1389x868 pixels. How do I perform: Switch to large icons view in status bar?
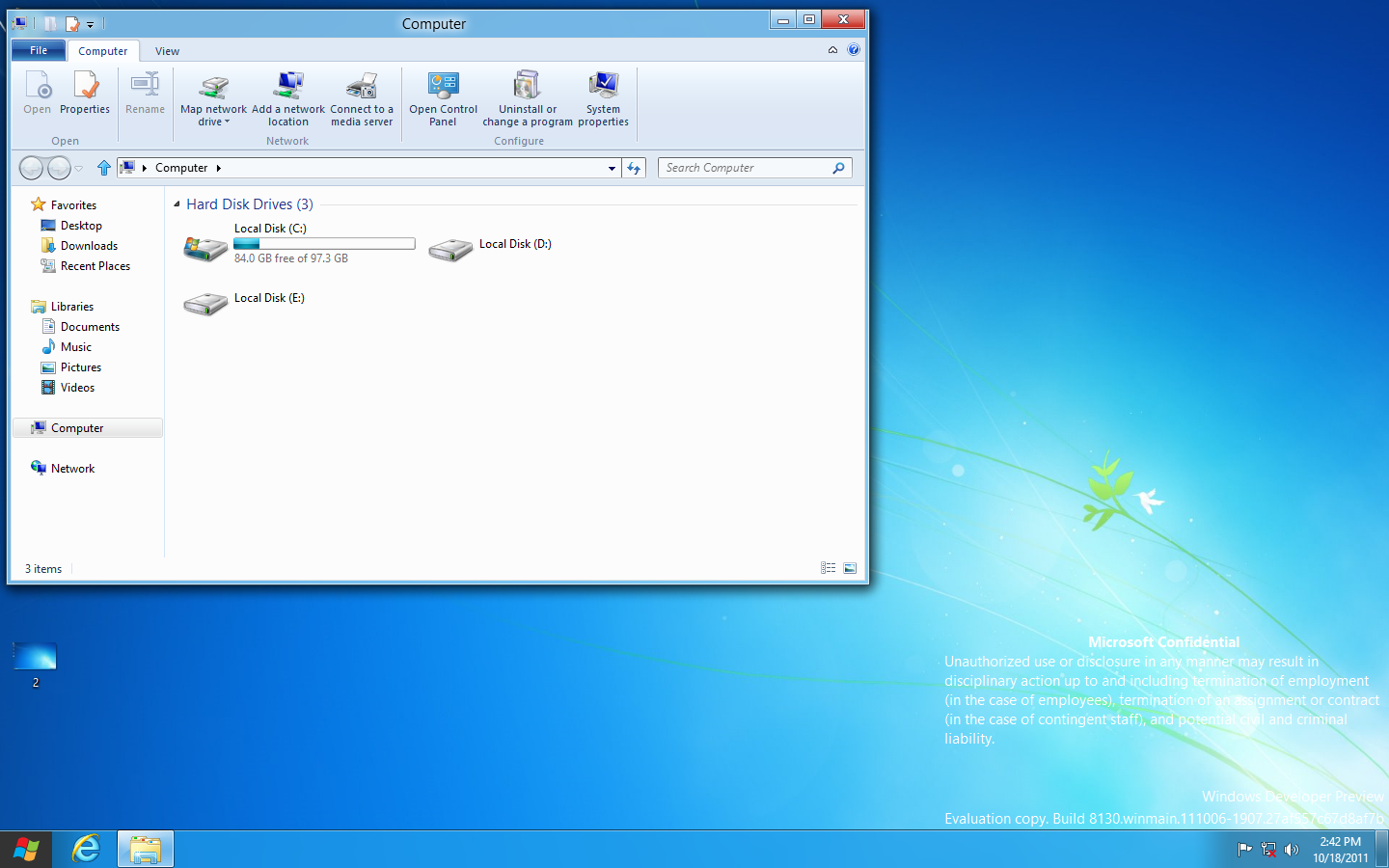click(x=850, y=568)
